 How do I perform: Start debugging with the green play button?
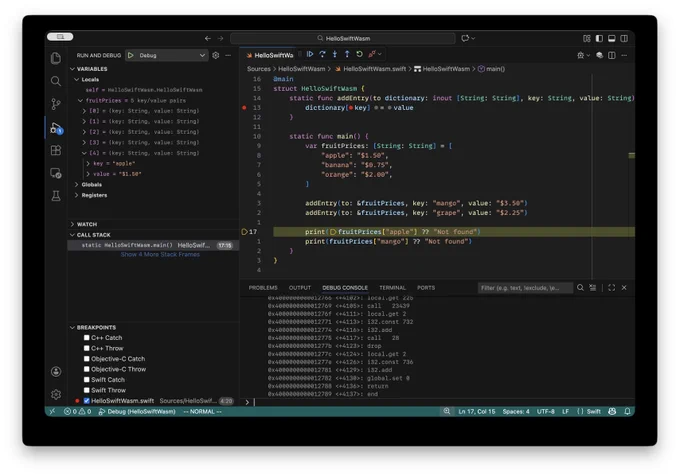point(131,55)
